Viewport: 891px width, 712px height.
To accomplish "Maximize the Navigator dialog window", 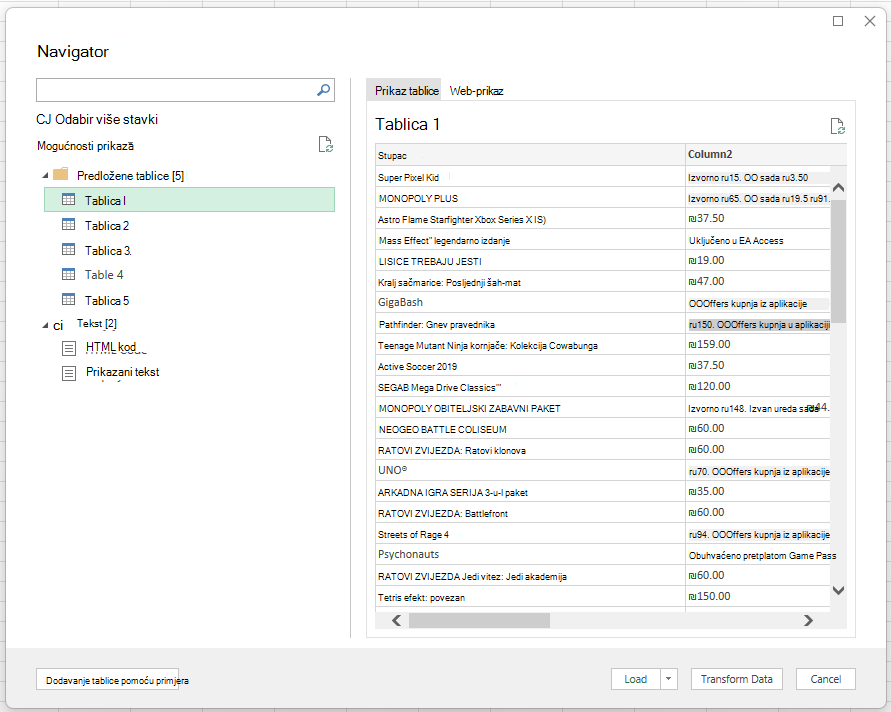I will (x=838, y=21).
